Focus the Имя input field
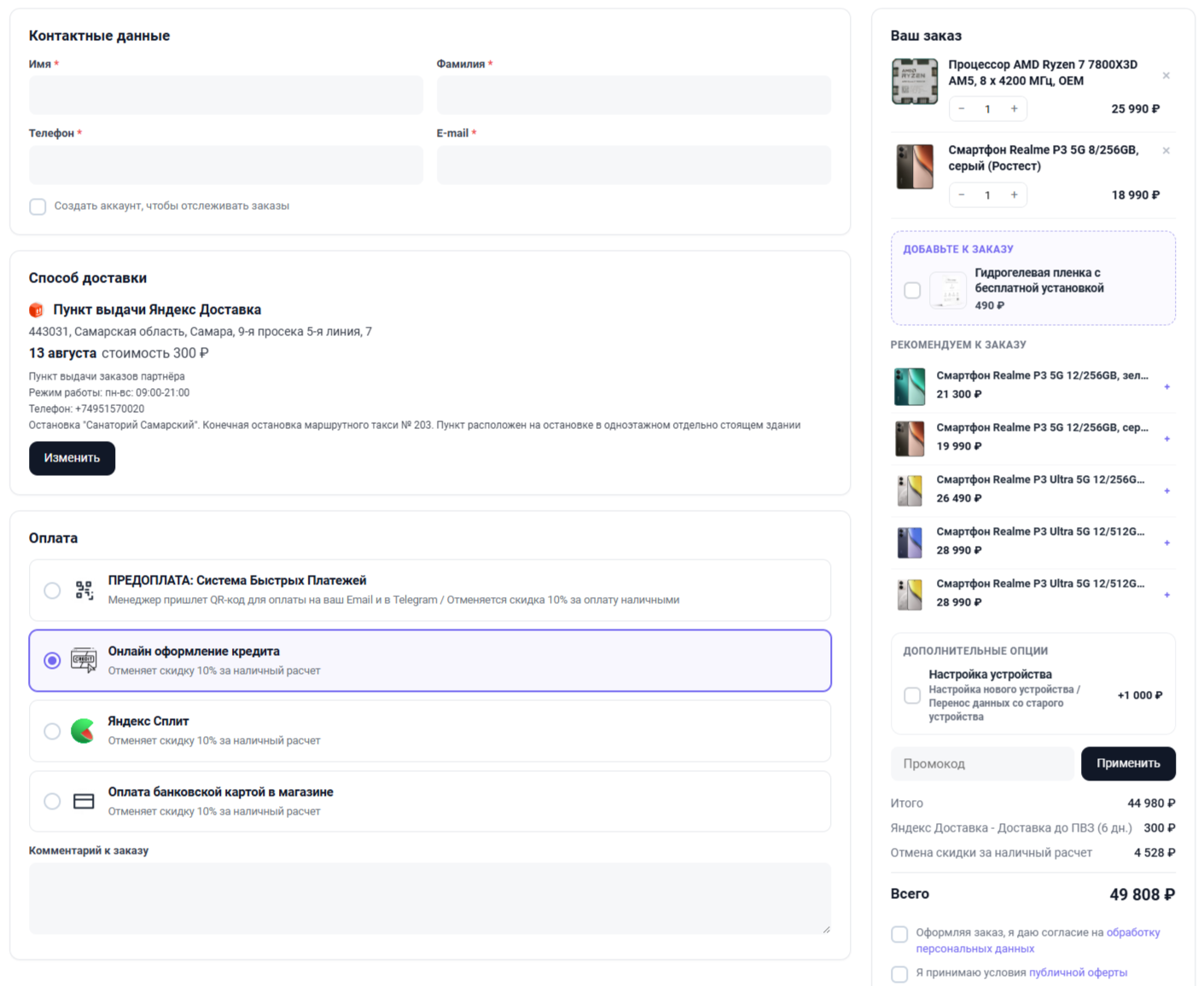Image resolution: width=1204 pixels, height=986 pixels. click(x=226, y=95)
